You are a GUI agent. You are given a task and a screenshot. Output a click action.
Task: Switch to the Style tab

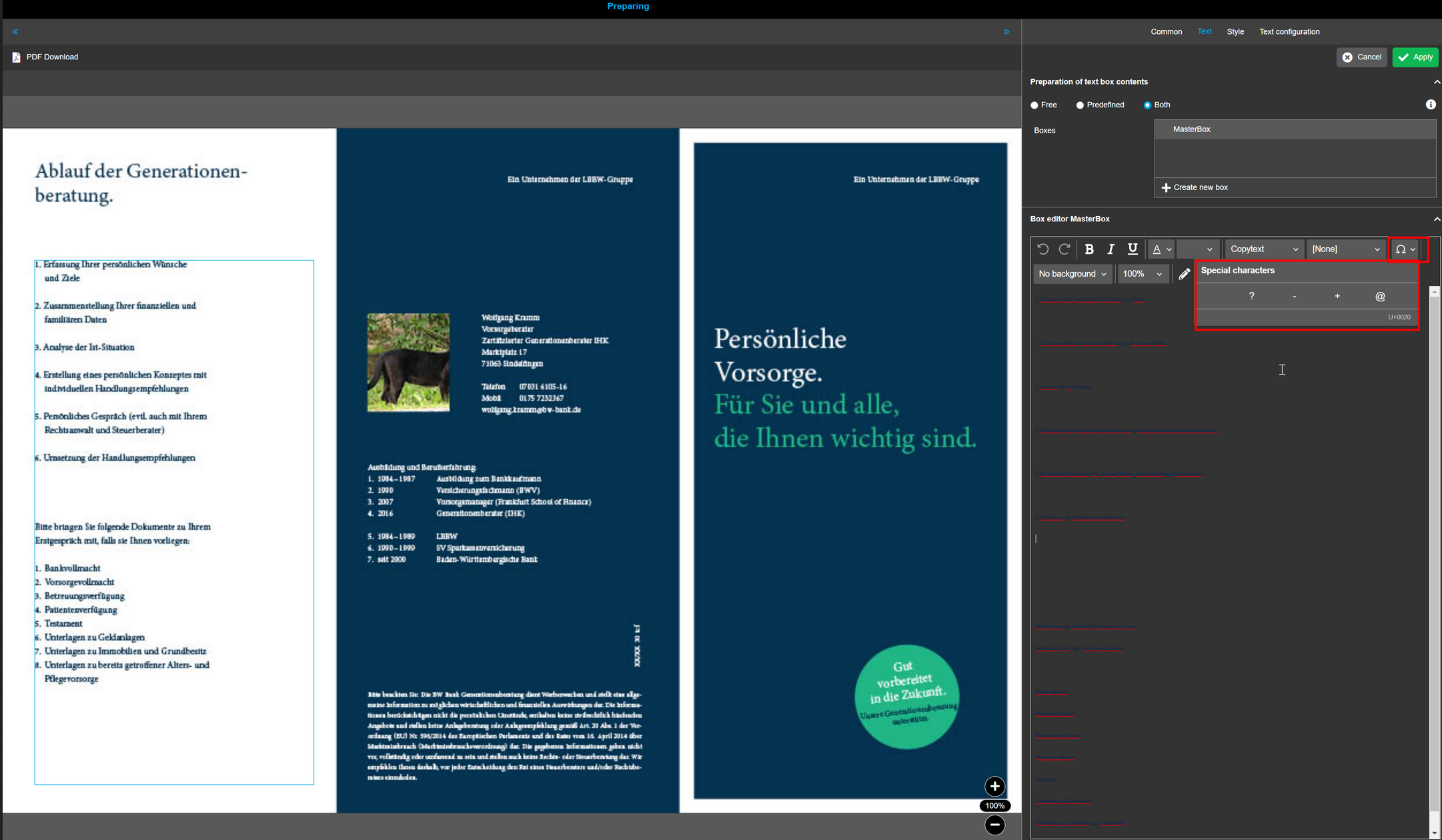pos(1235,32)
